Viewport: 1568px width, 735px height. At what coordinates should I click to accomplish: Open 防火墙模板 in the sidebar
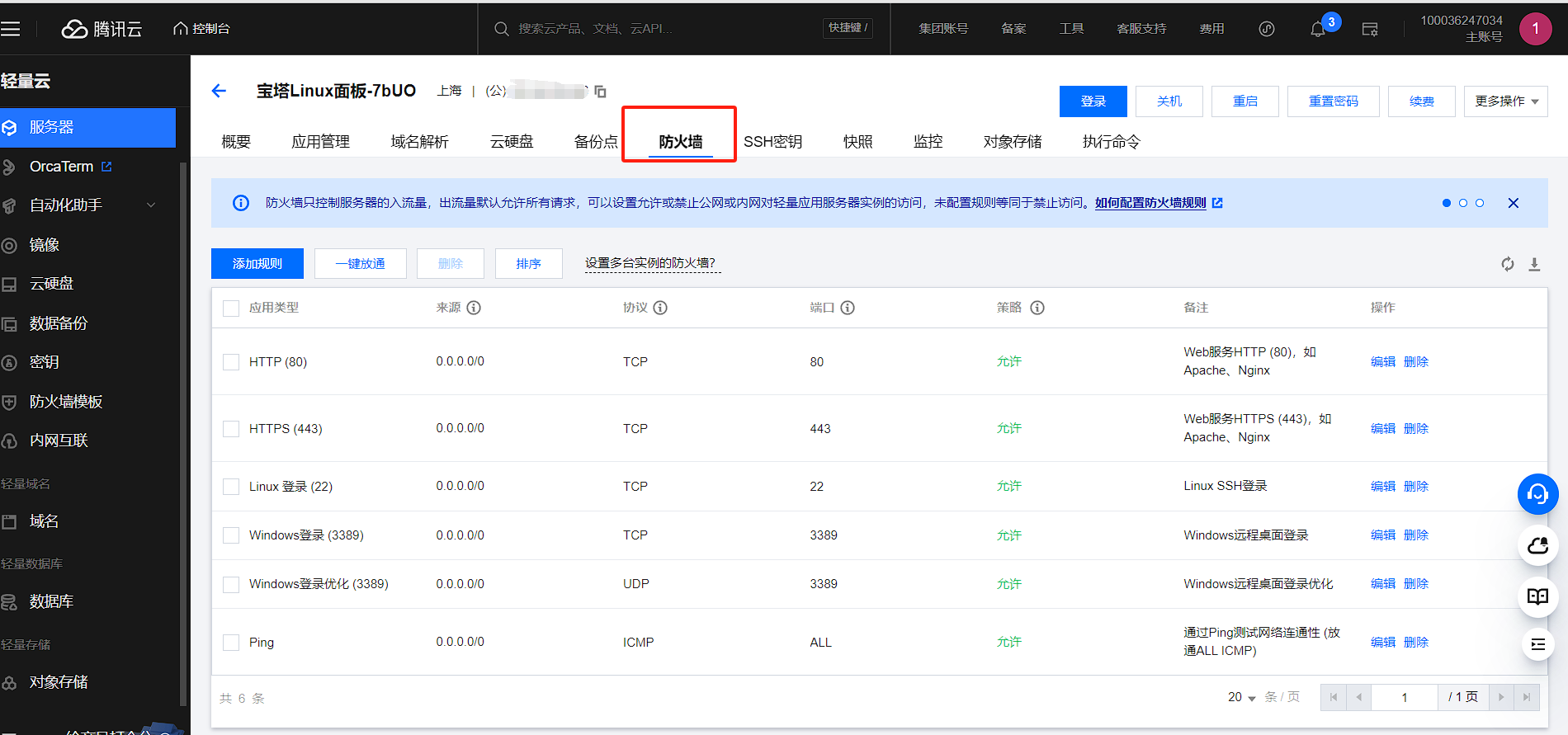(x=66, y=402)
